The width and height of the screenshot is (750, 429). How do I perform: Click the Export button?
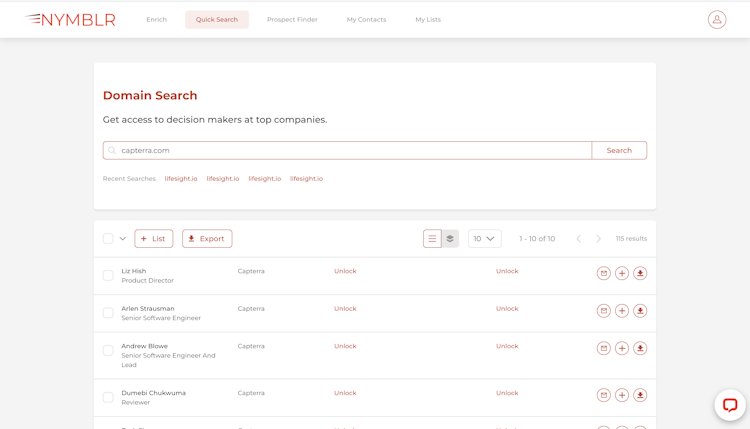click(207, 239)
